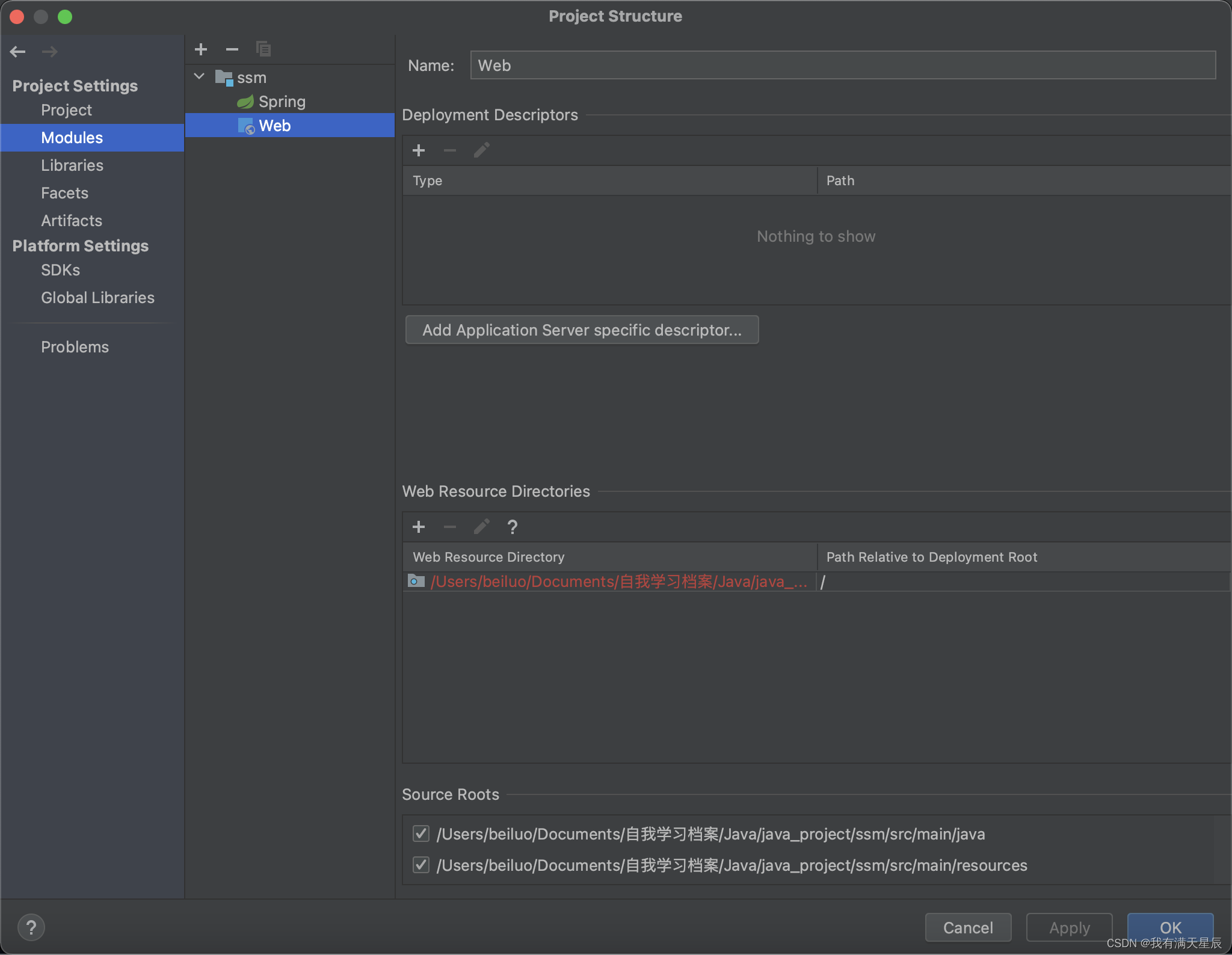The height and width of the screenshot is (955, 1232).
Task: Open the Libraries settings section
Action: (x=72, y=165)
